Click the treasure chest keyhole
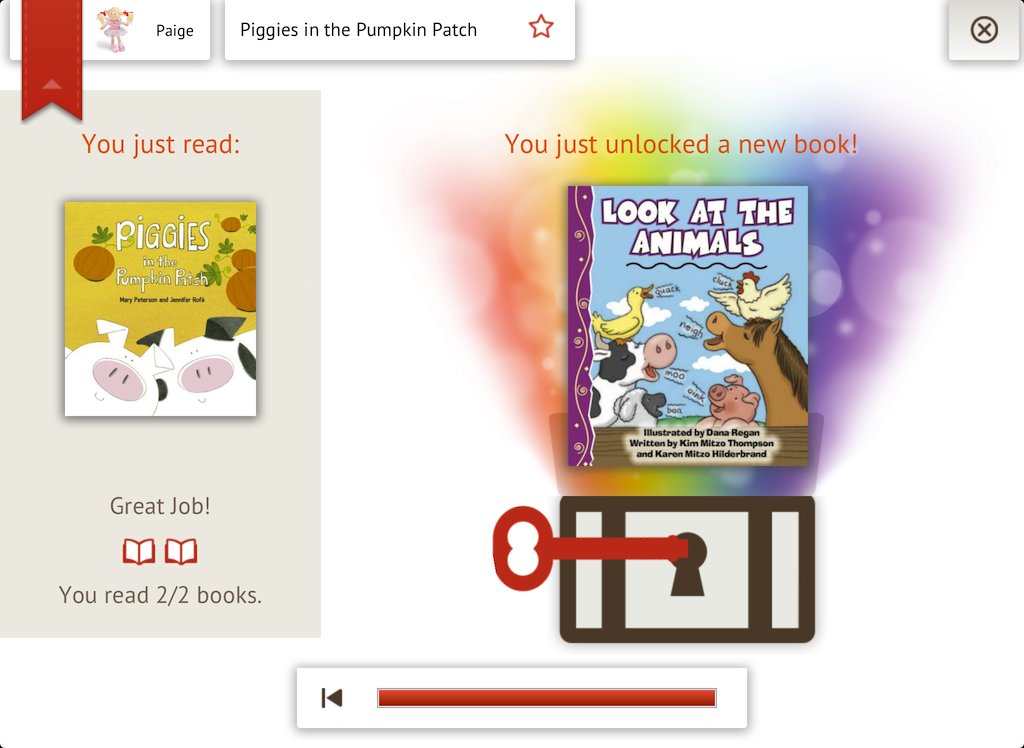The width and height of the screenshot is (1024, 748). [688, 564]
